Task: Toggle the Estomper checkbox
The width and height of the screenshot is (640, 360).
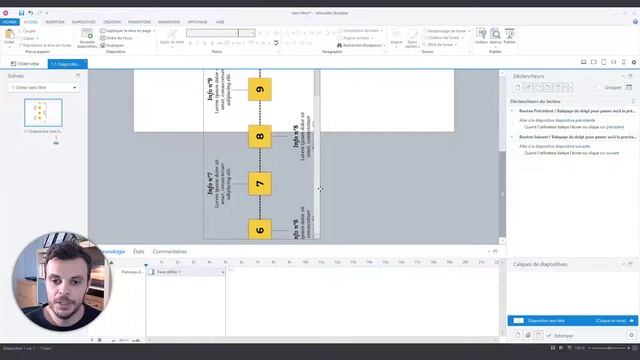Action: (x=549, y=336)
